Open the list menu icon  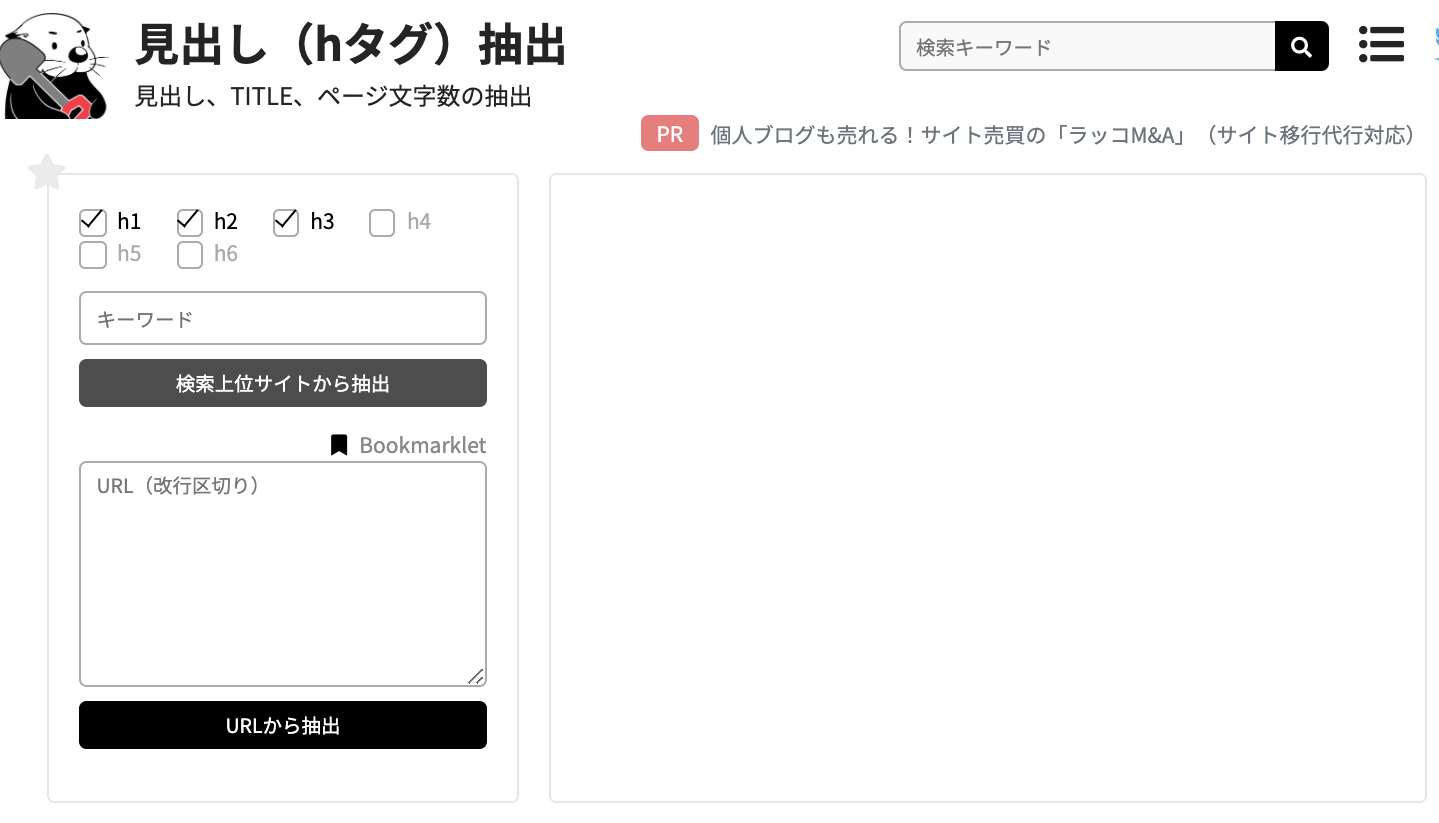pos(1381,45)
